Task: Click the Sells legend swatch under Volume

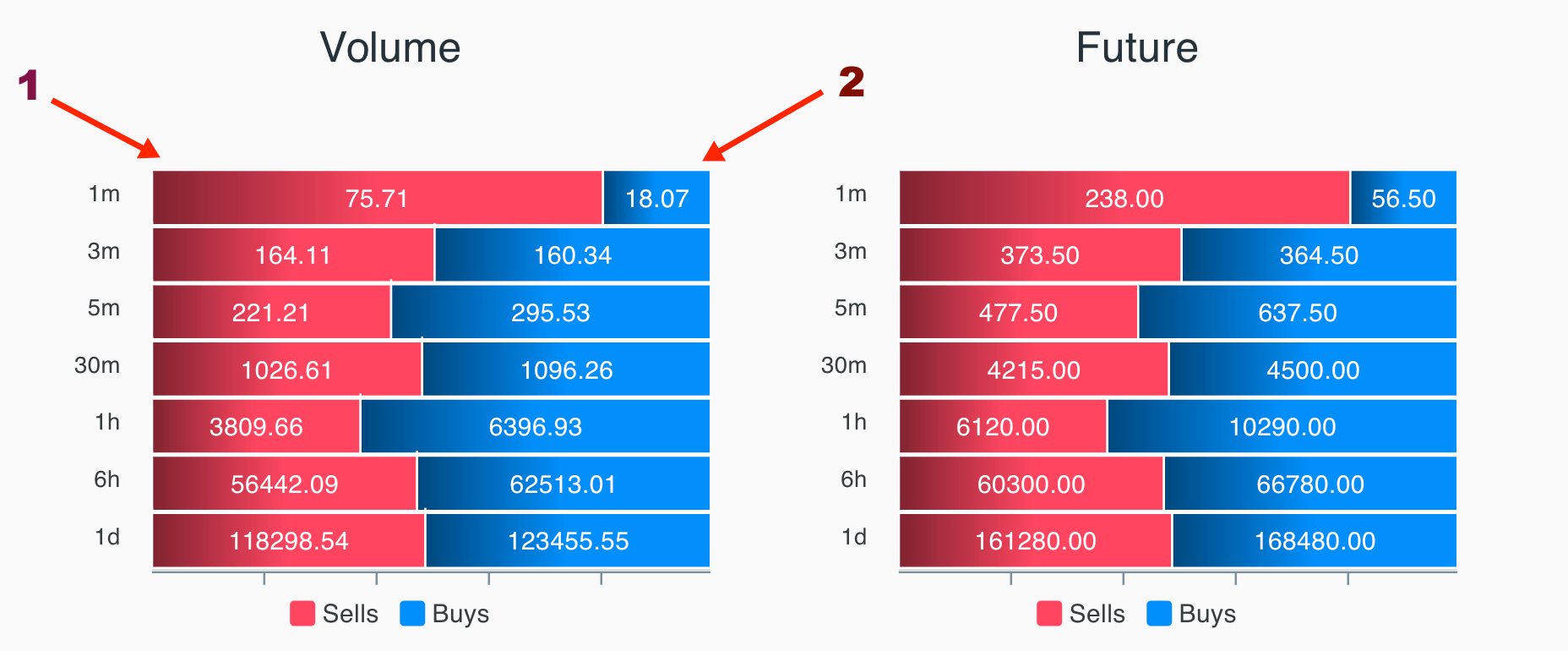Action: [302, 614]
